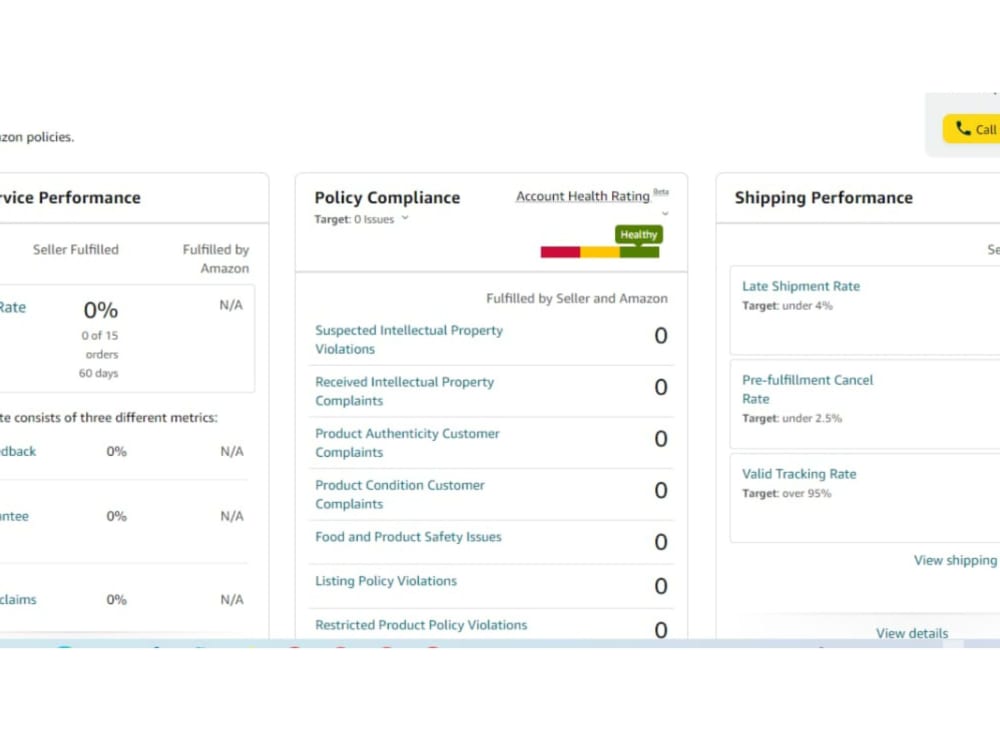Click green segment of health rating bar
Viewport: 1000px width, 750px height.
pos(639,252)
